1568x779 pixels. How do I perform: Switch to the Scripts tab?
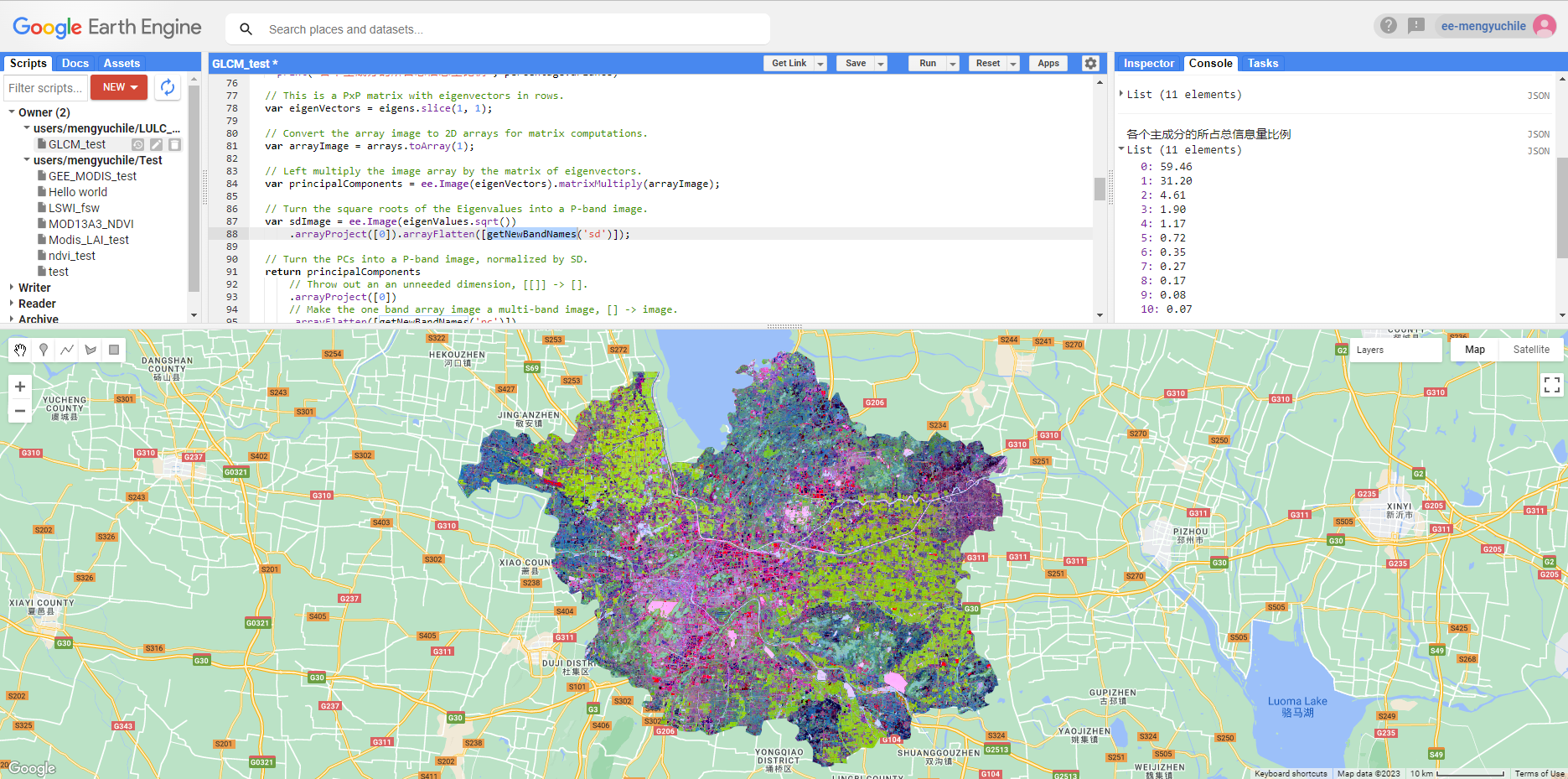28,64
